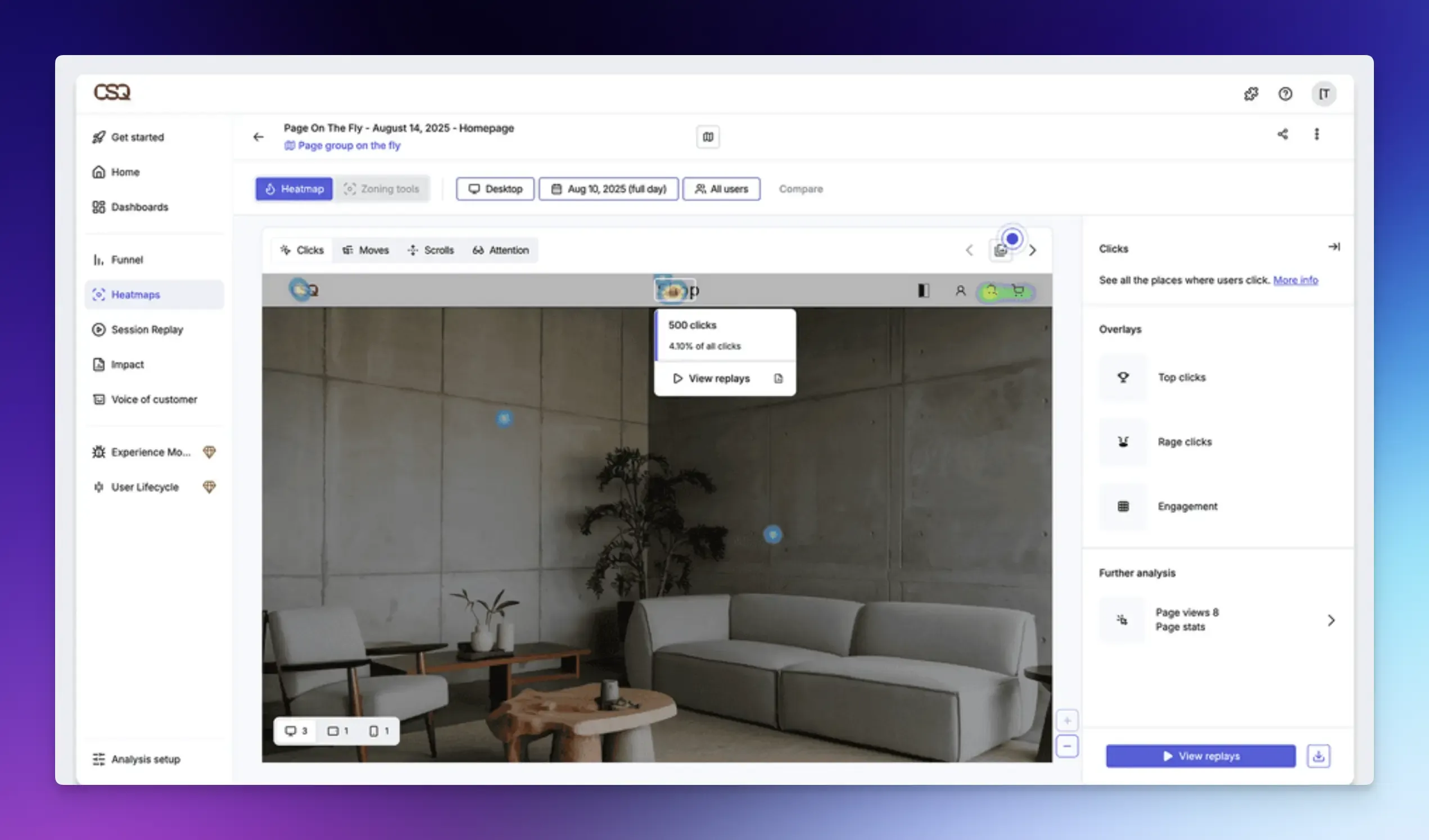Collapse the Clicks side panel arrow

1334,247
